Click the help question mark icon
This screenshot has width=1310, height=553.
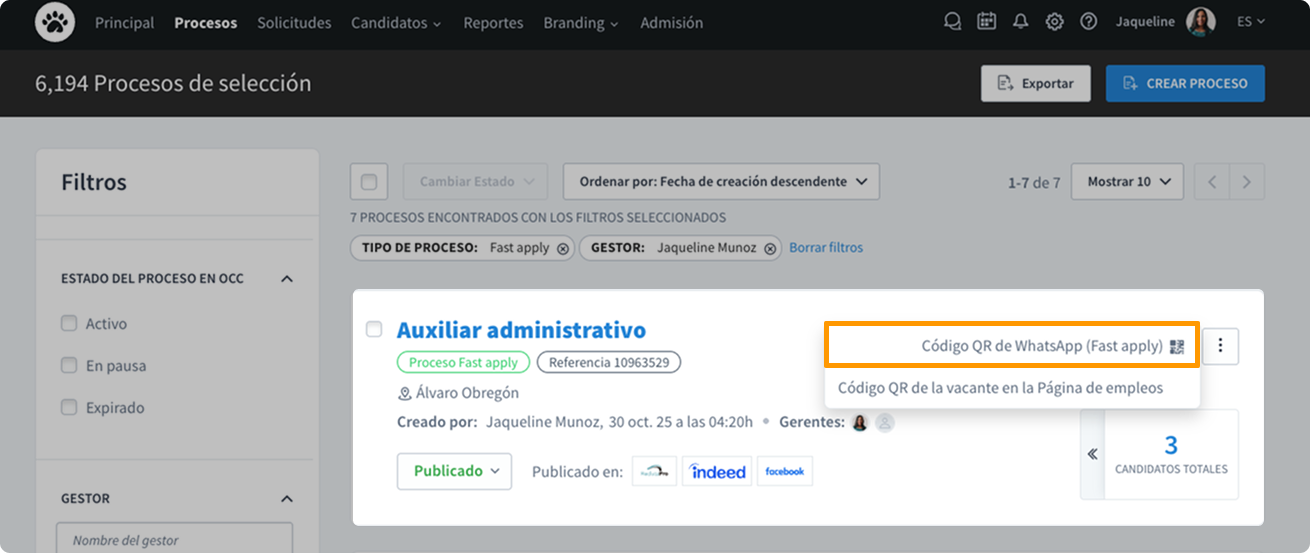[x=1089, y=22]
